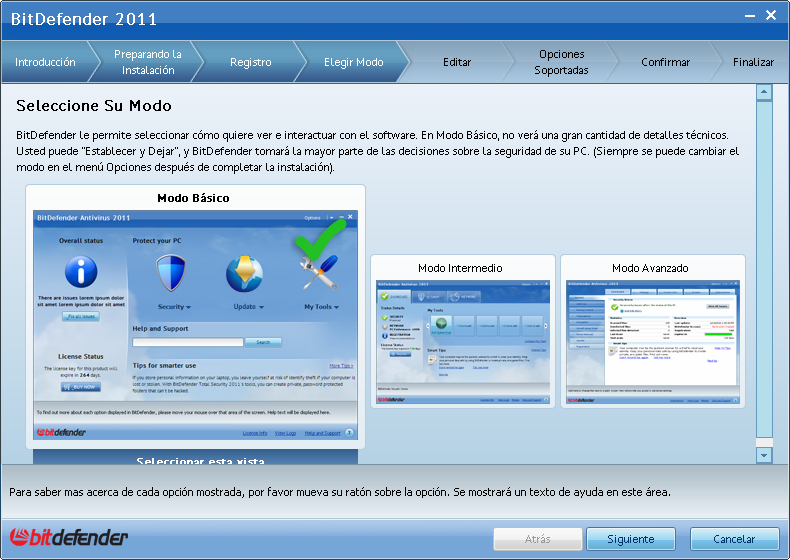Open the Finalizar step
Image resolution: width=790 pixels, height=560 pixels.
click(753, 62)
